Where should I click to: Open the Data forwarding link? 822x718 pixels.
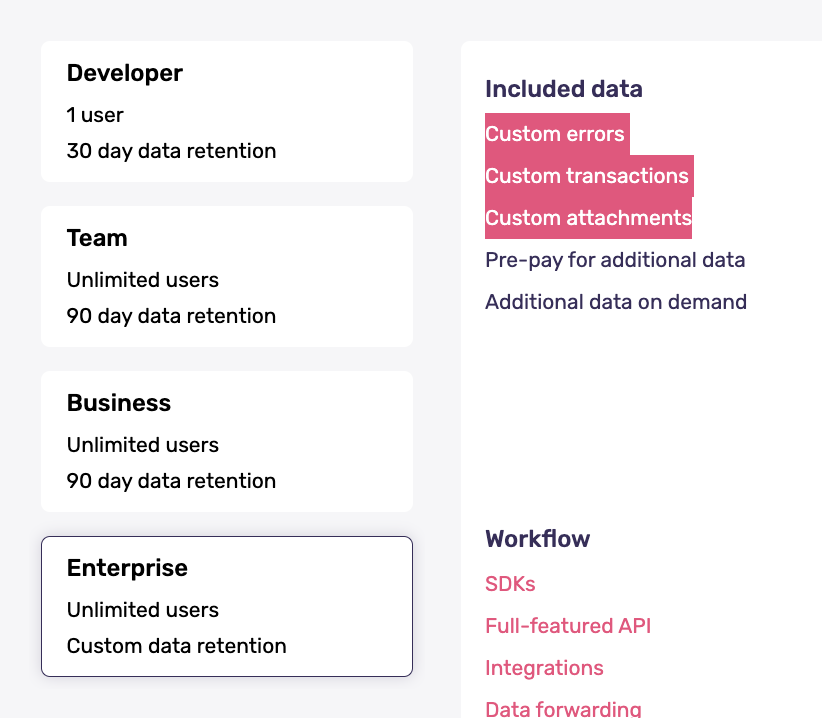pos(563,709)
